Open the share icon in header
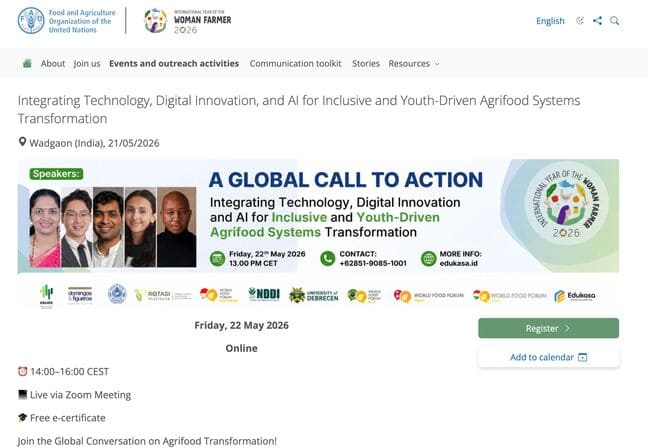648x448 pixels. [x=597, y=21]
